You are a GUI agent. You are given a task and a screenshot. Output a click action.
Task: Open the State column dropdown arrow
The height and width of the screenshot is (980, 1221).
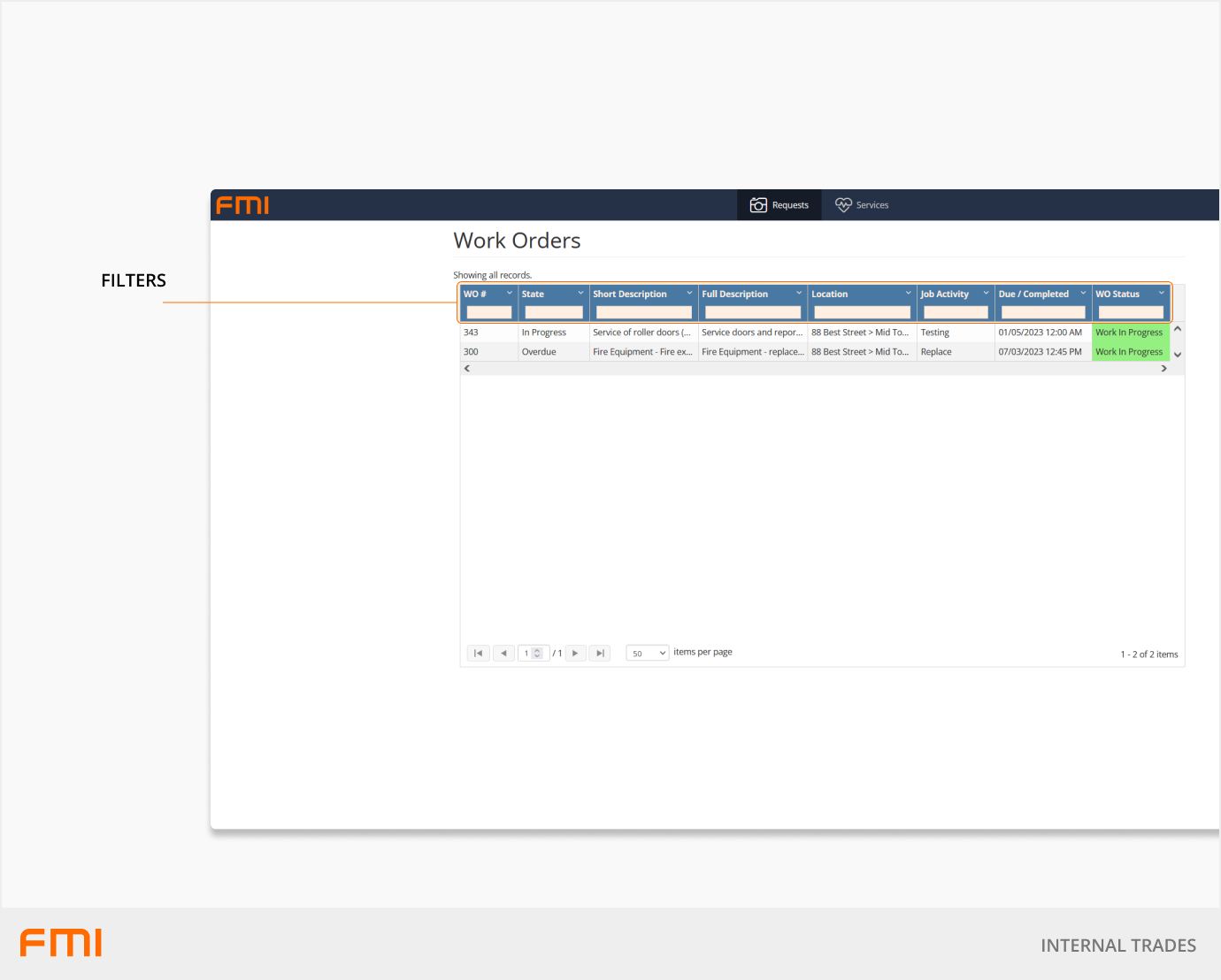[x=580, y=294]
